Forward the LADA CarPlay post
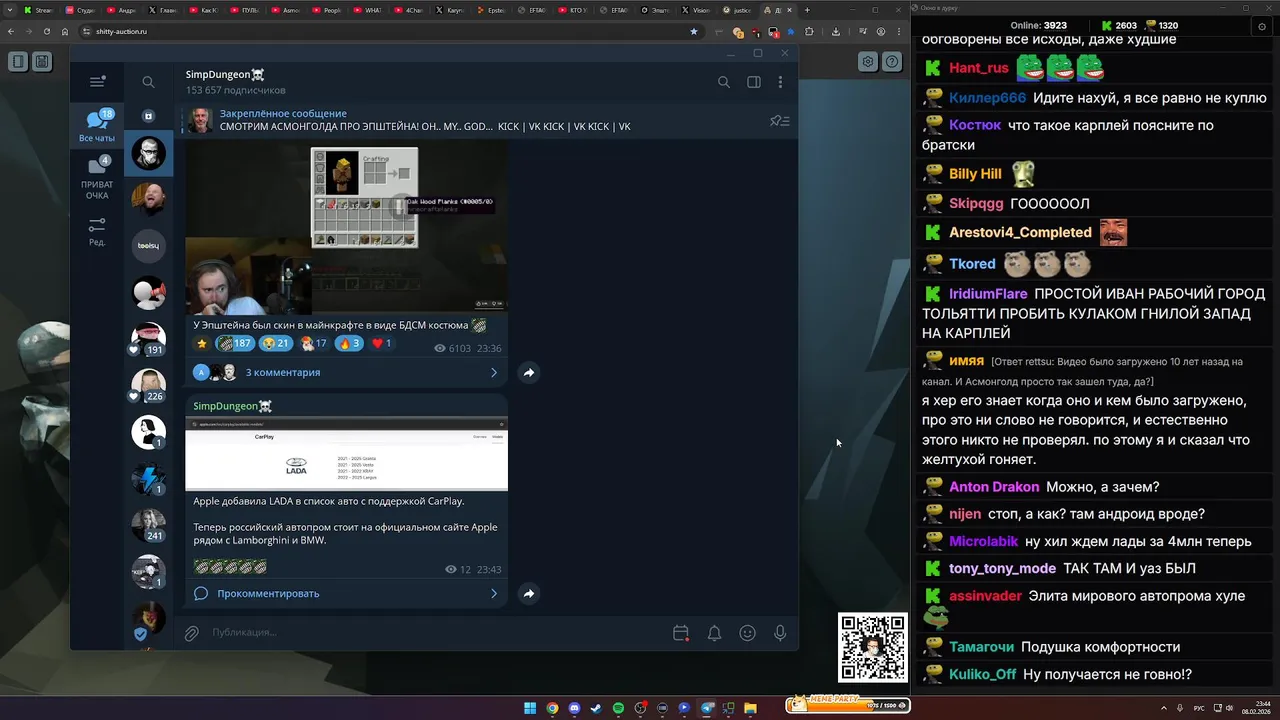1280x720 pixels. point(529,593)
